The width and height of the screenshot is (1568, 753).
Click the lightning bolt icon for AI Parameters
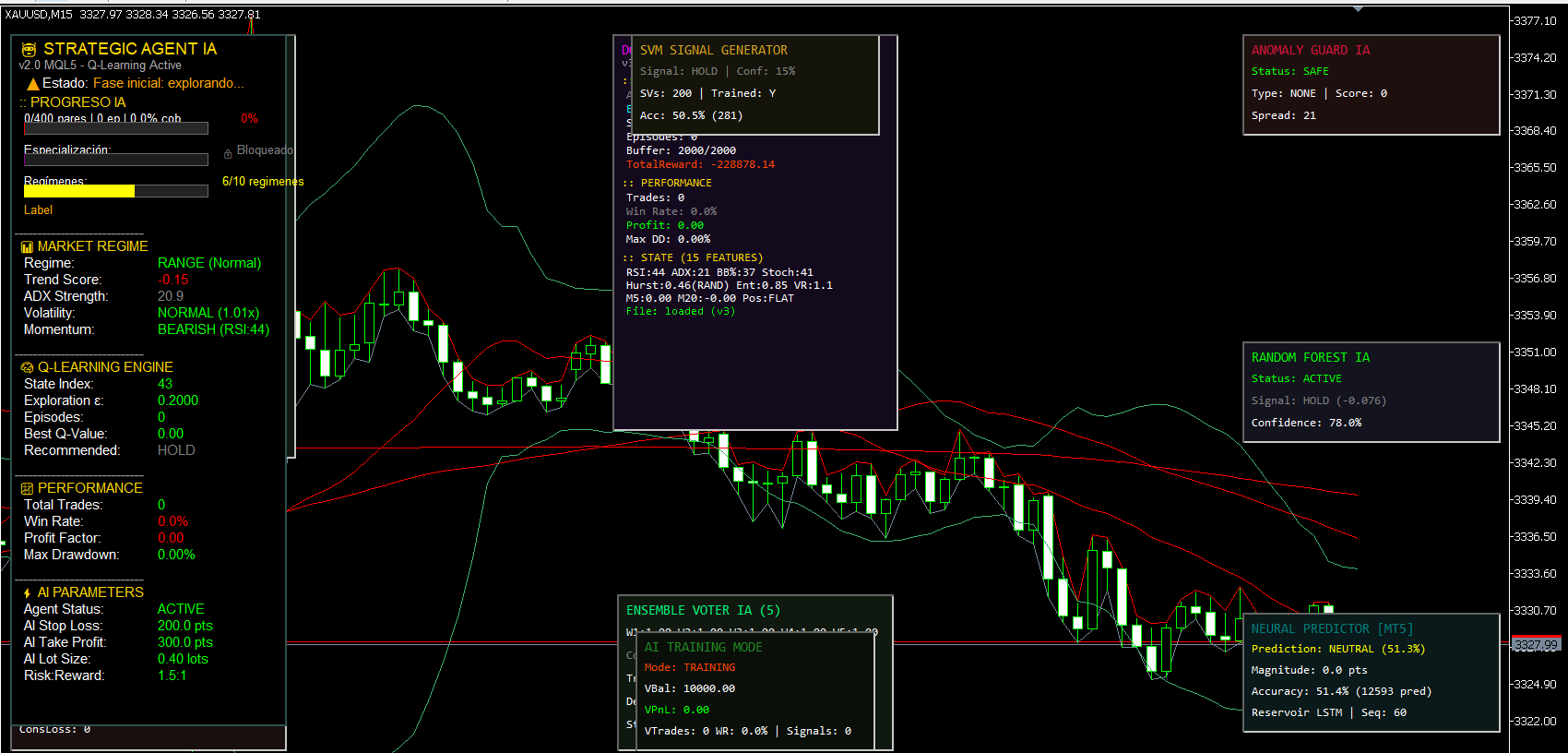pos(27,593)
